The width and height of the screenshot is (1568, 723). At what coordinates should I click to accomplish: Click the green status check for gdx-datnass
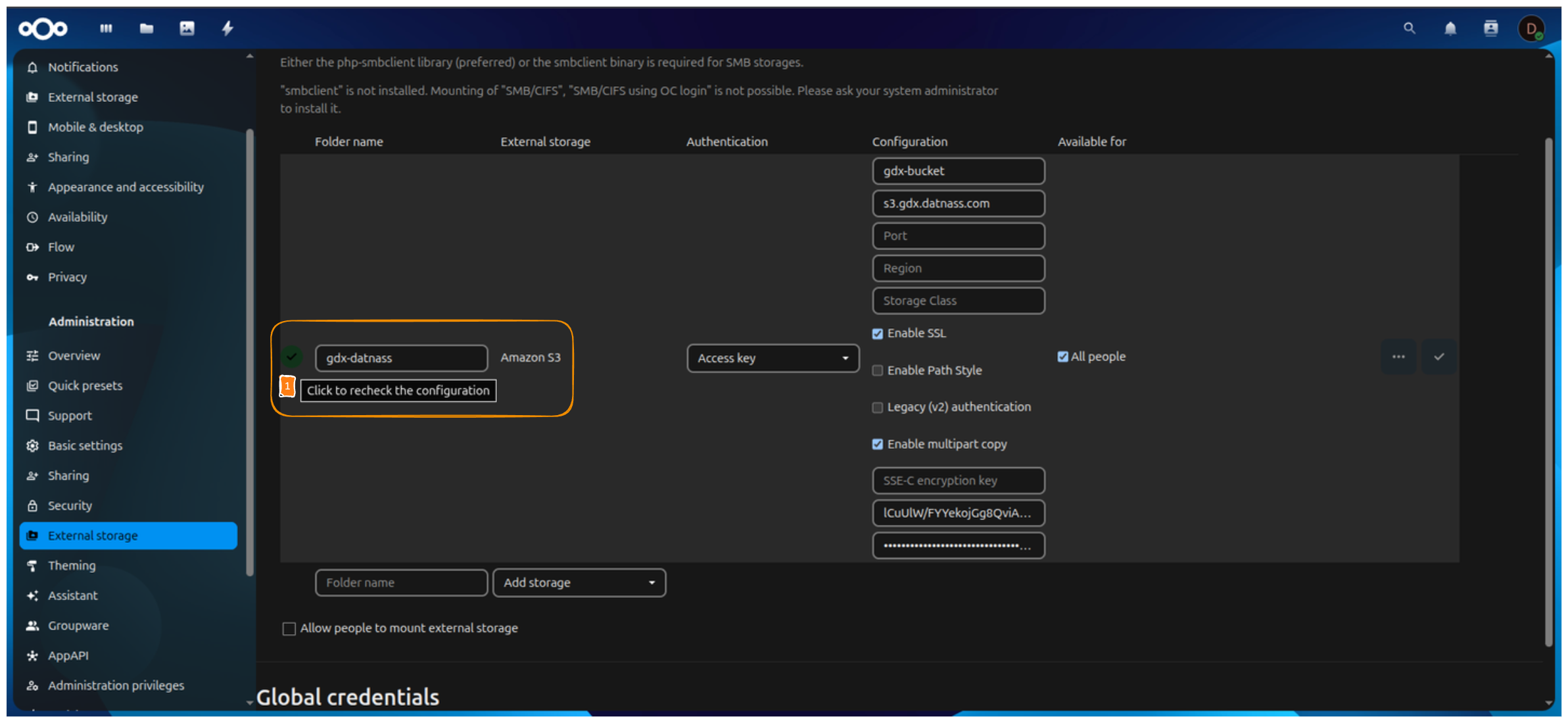(291, 357)
